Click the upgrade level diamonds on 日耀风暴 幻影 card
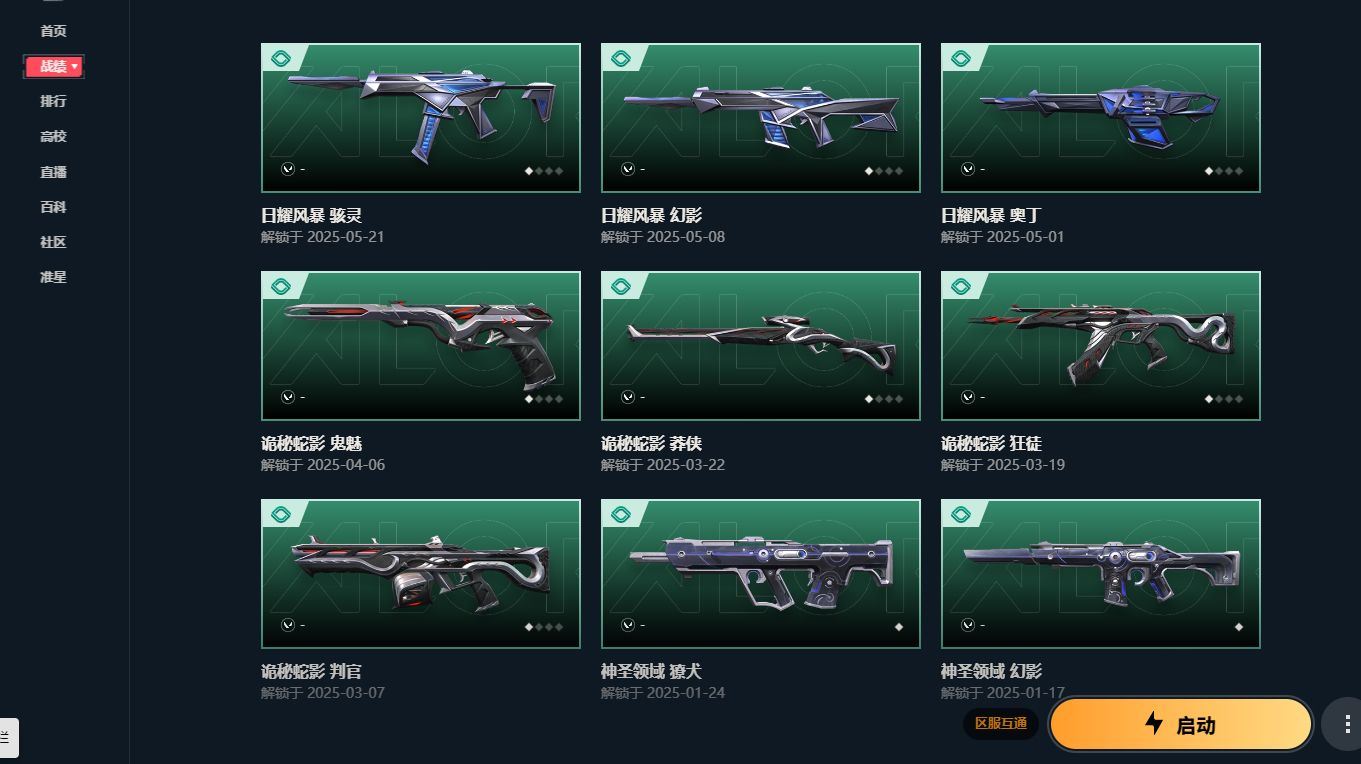Viewport: 1361px width, 764px height. pyautogui.click(x=884, y=171)
